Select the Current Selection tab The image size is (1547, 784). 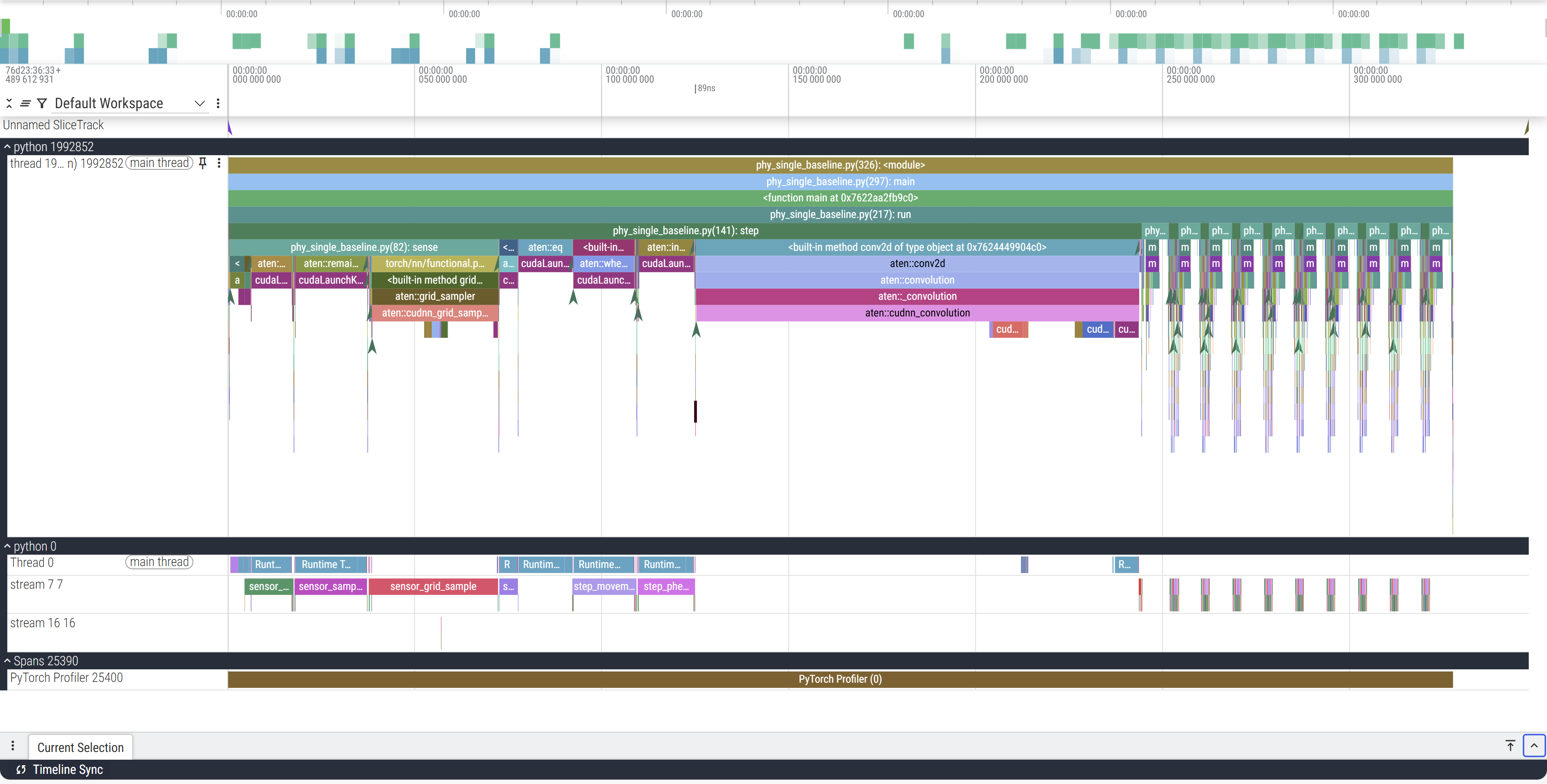coord(81,748)
